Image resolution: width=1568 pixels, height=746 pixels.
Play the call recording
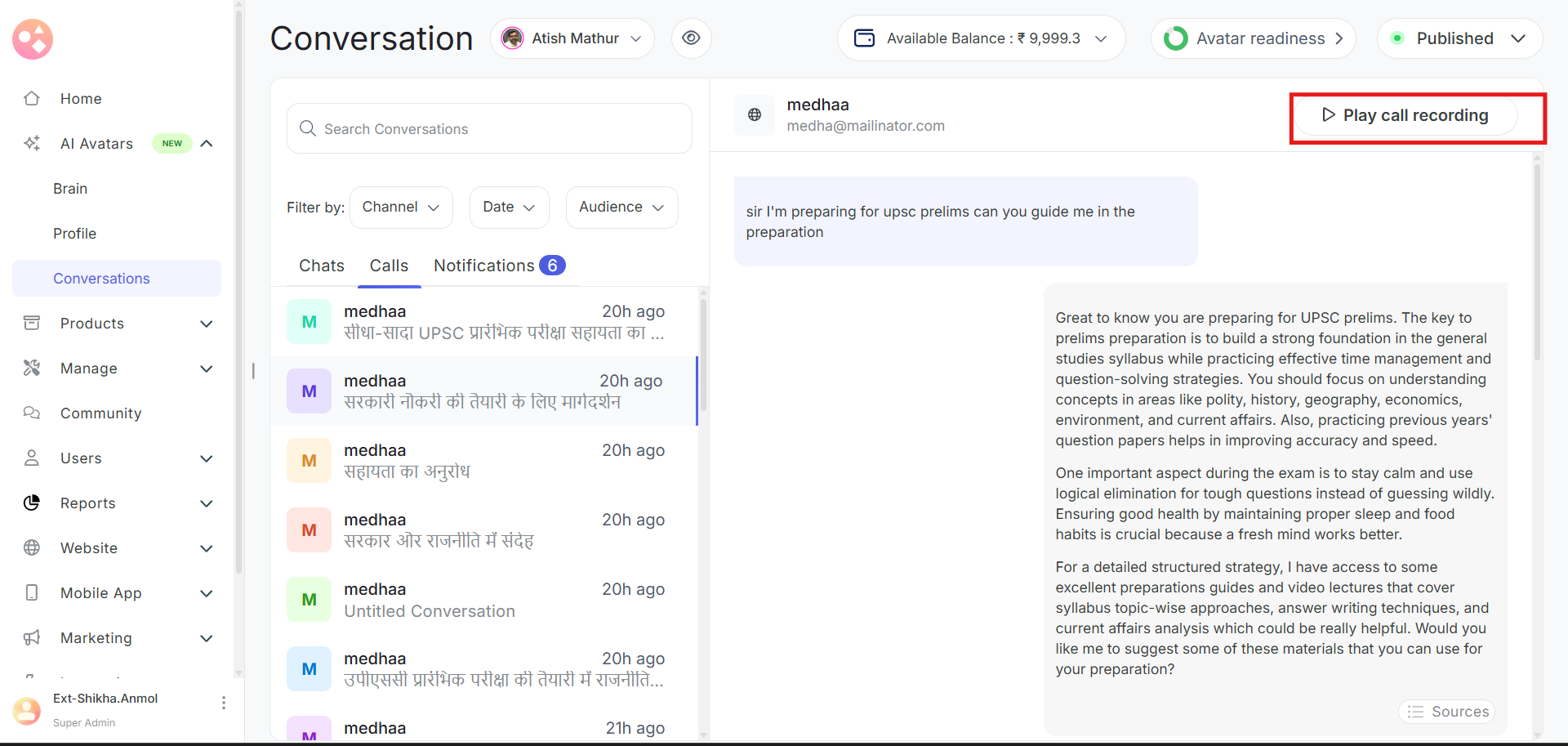pyautogui.click(x=1405, y=115)
